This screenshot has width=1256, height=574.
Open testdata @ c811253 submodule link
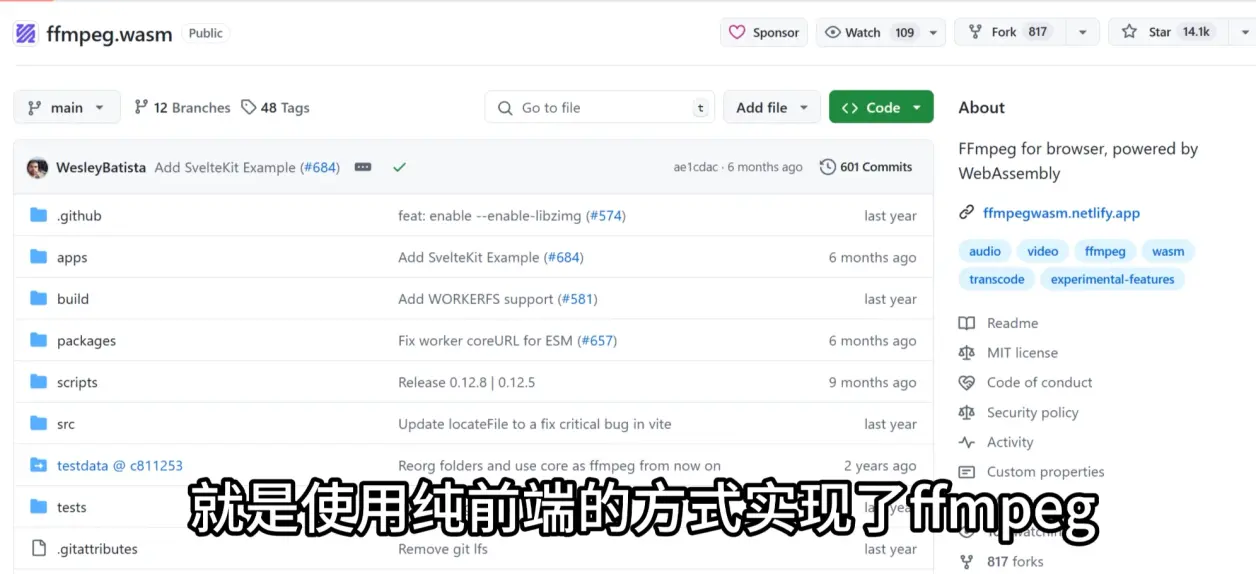pyautogui.click(x=120, y=465)
